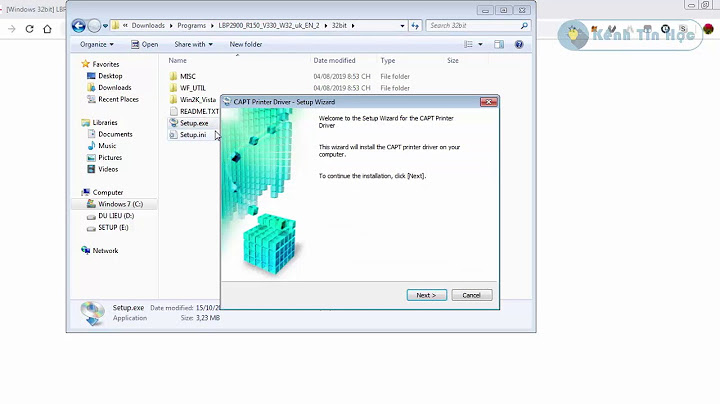Minimize the Explorer window
The width and height of the screenshot is (720, 404).
[x=485, y=10]
